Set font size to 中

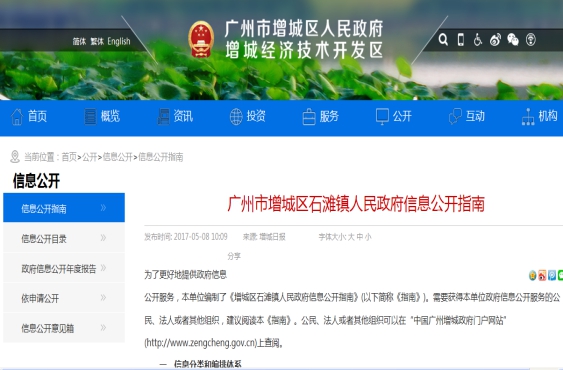pos(360,237)
